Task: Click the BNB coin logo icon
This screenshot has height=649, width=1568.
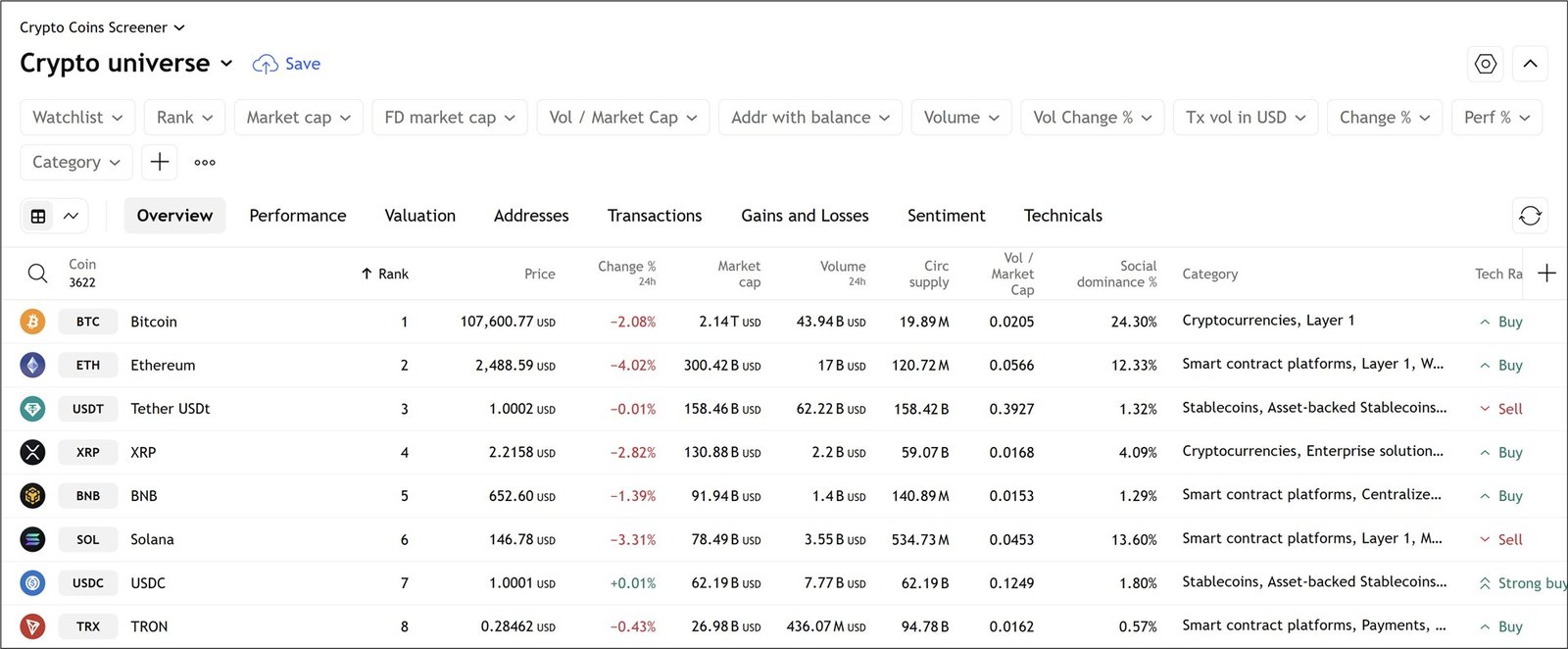Action: [x=32, y=496]
